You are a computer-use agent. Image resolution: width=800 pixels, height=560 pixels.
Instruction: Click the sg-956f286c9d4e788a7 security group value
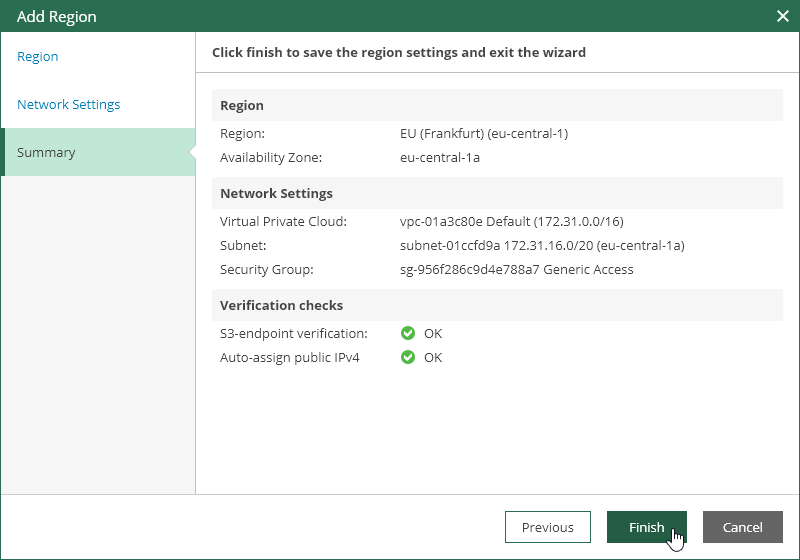click(x=516, y=269)
